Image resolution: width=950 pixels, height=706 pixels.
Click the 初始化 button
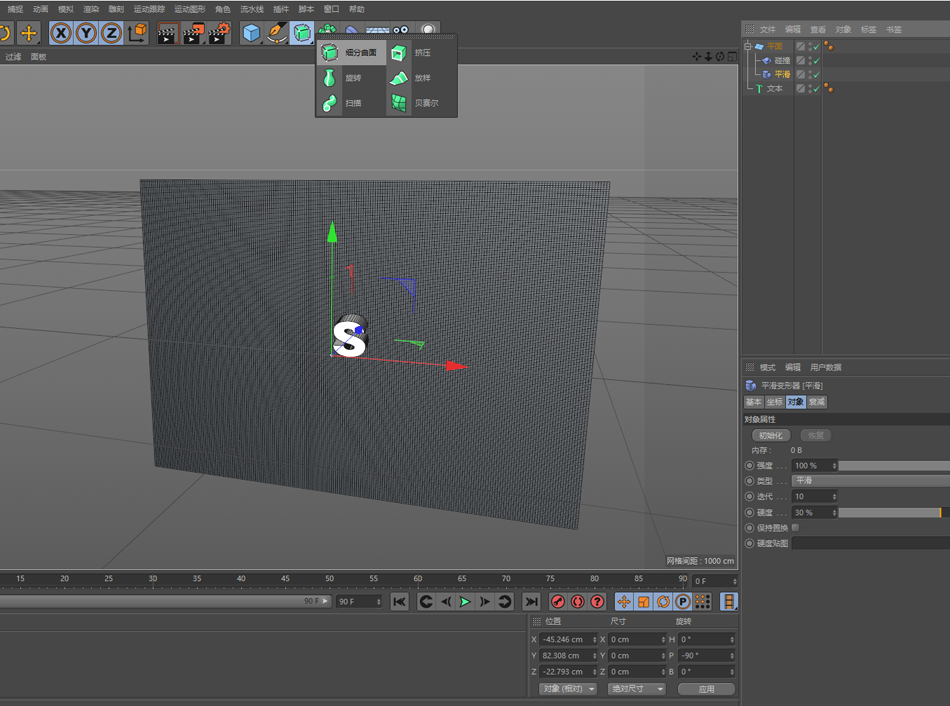click(771, 435)
